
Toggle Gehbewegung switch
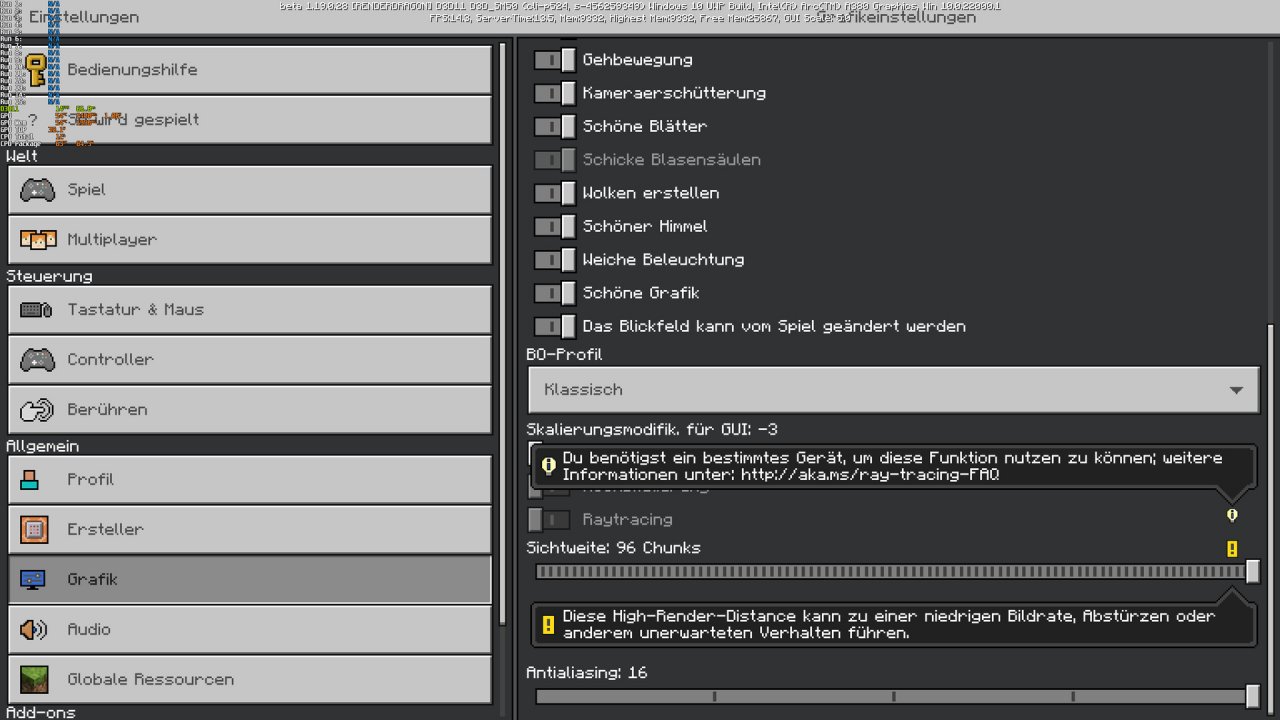tap(554, 60)
